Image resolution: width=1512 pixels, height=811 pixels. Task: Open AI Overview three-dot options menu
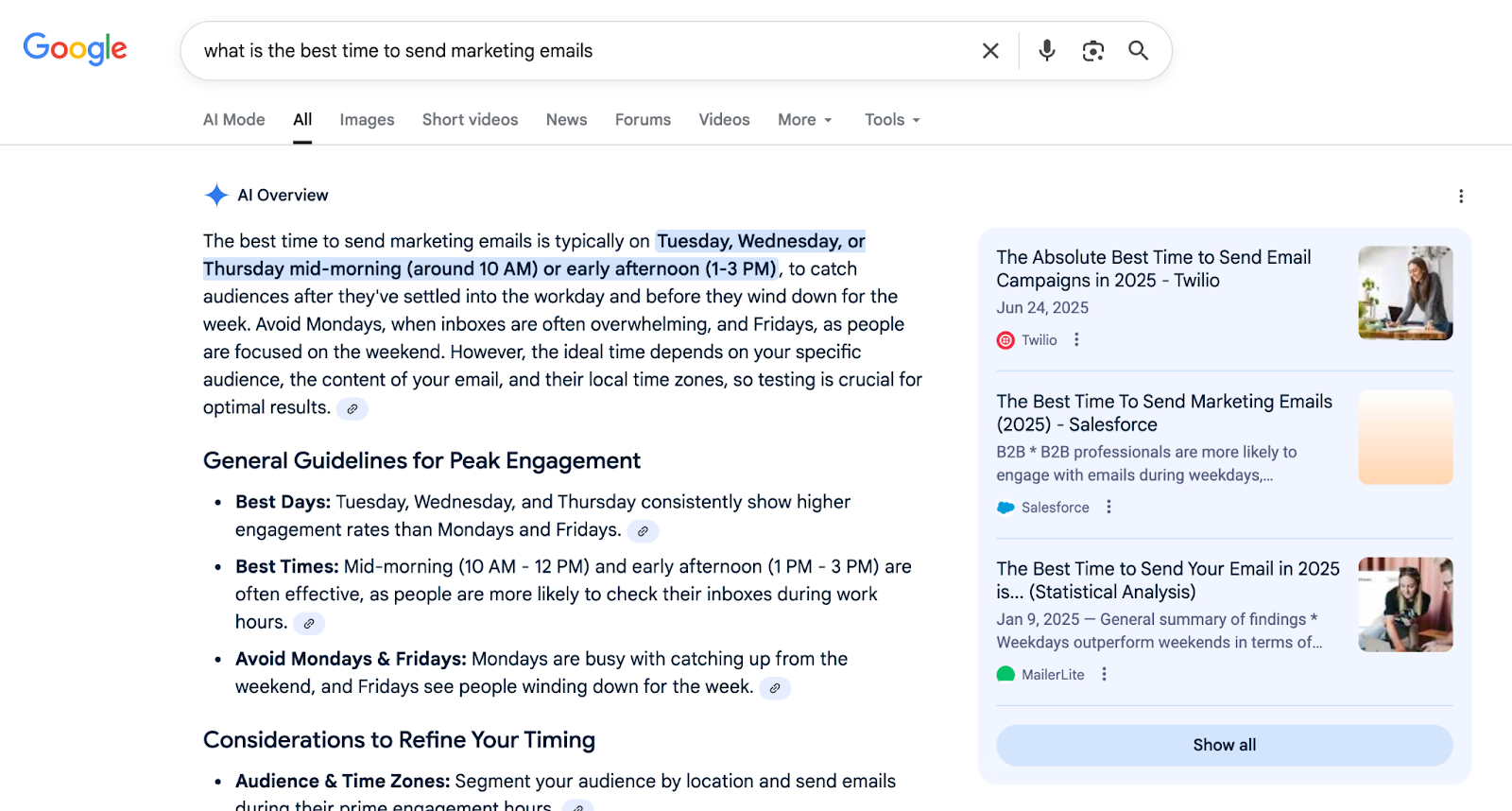coord(1460,196)
